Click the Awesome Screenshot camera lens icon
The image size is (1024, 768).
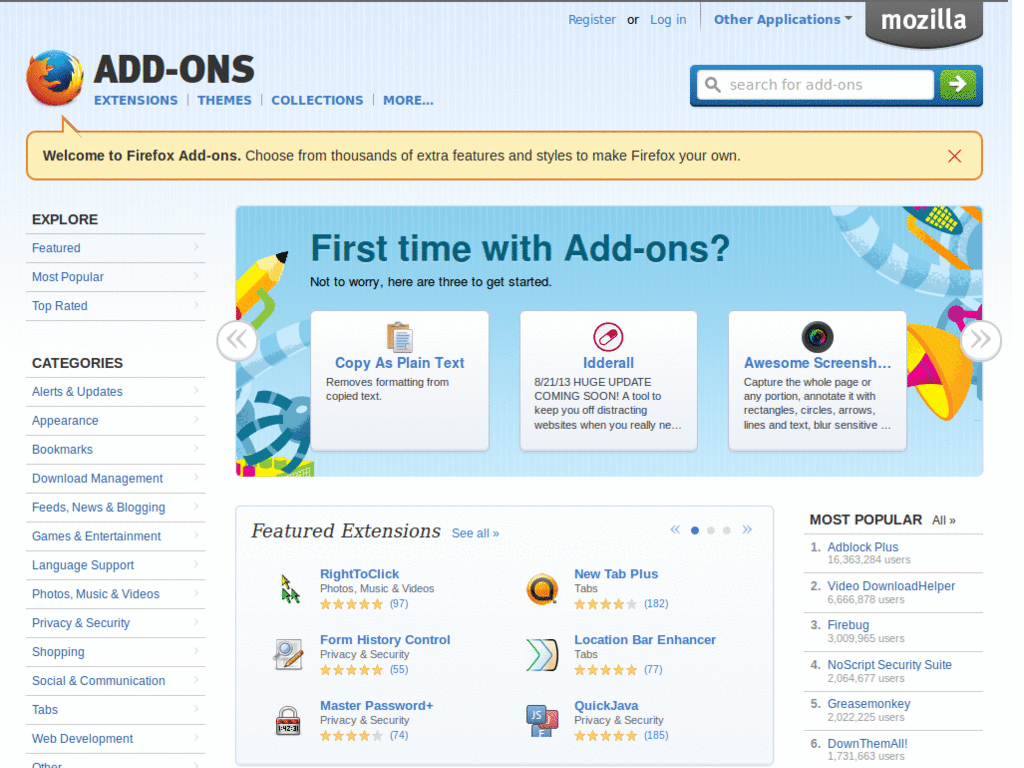pyautogui.click(x=817, y=337)
